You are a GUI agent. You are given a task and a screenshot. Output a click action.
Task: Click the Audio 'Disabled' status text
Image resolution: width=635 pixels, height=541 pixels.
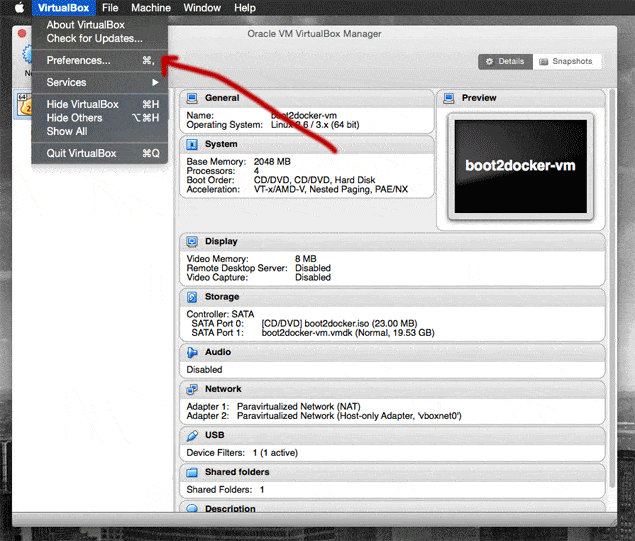point(204,370)
